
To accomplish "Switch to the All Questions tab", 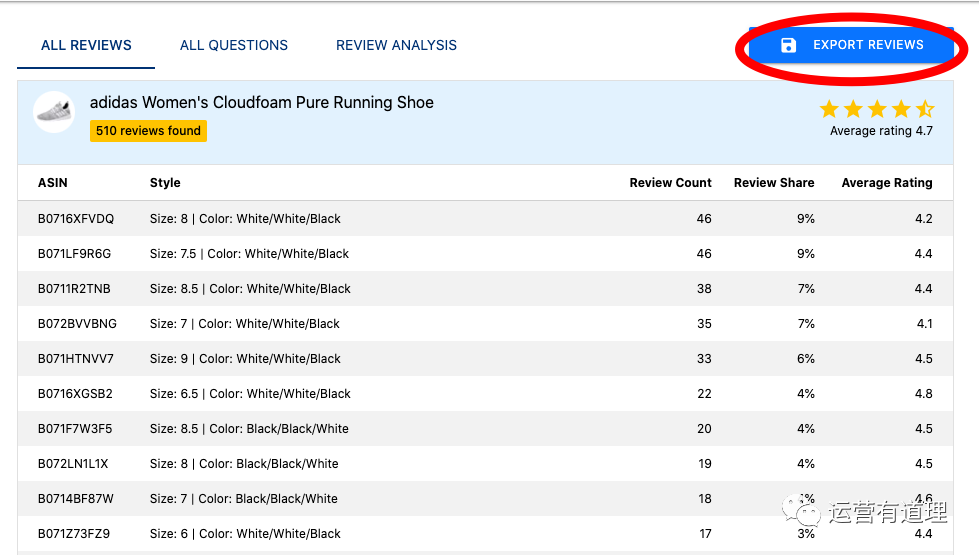I will 234,45.
